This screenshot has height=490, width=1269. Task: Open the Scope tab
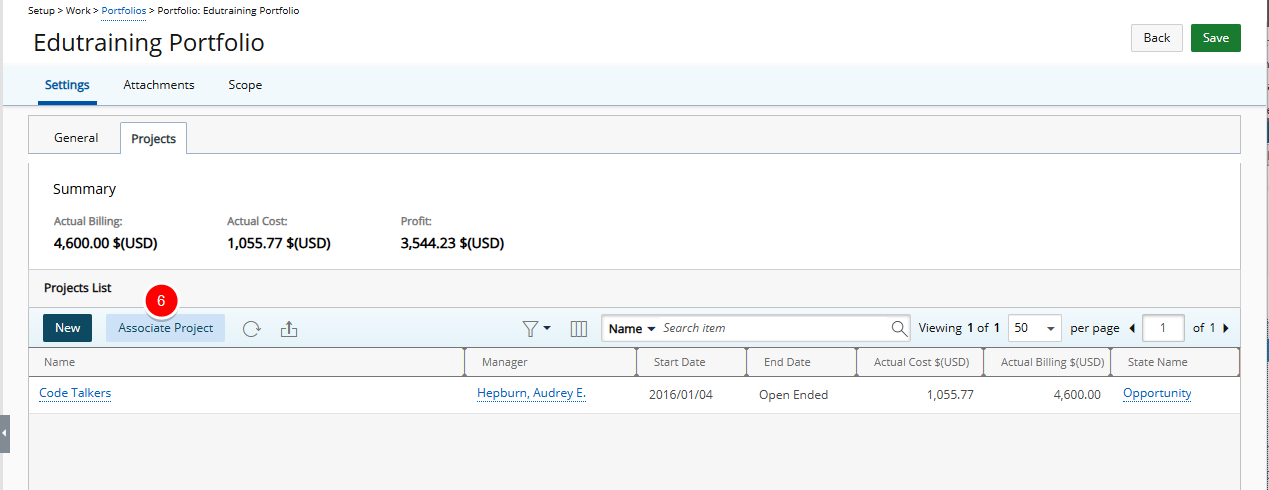click(245, 85)
